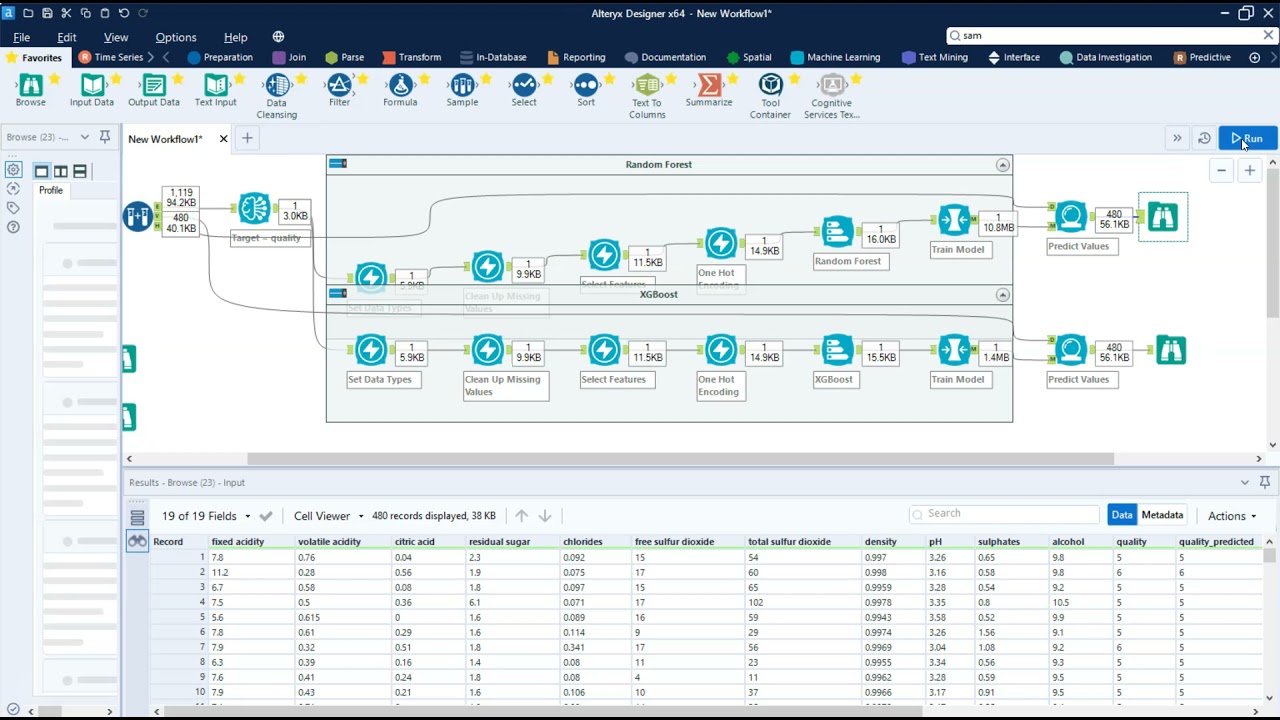Screen dimensions: 1280x720
Task: Open the 19 of 19 Fields dropdown
Action: 206,516
